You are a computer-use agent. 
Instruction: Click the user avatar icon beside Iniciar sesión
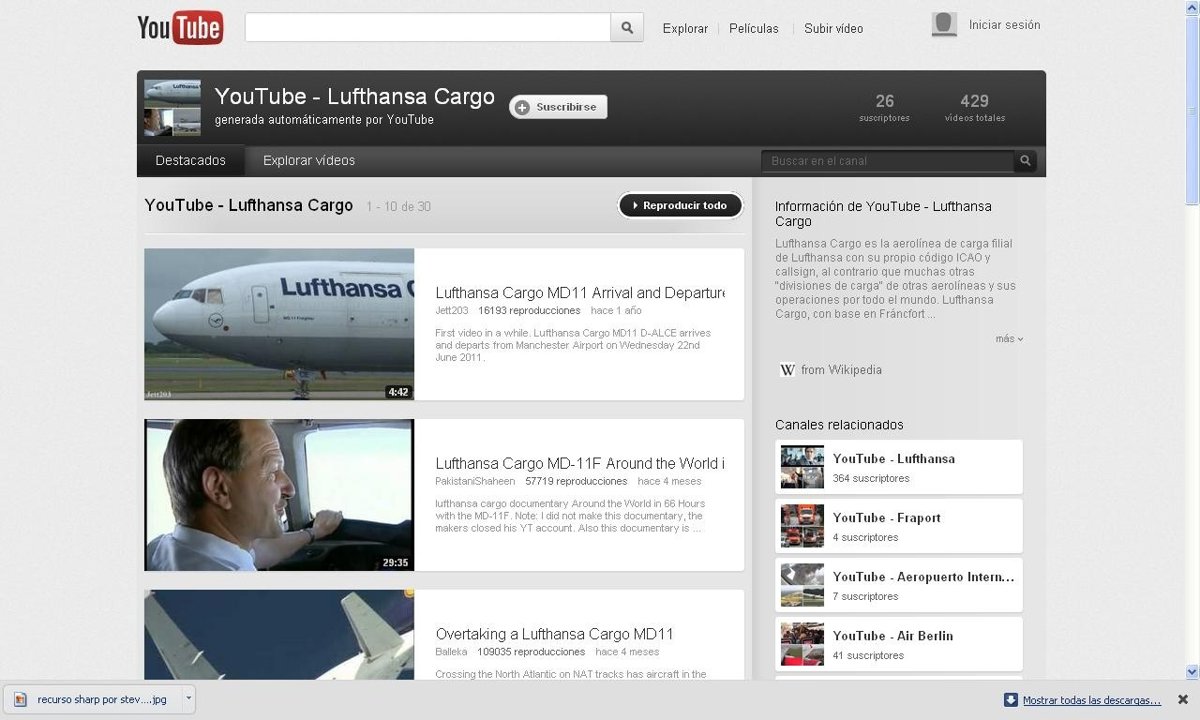point(944,25)
